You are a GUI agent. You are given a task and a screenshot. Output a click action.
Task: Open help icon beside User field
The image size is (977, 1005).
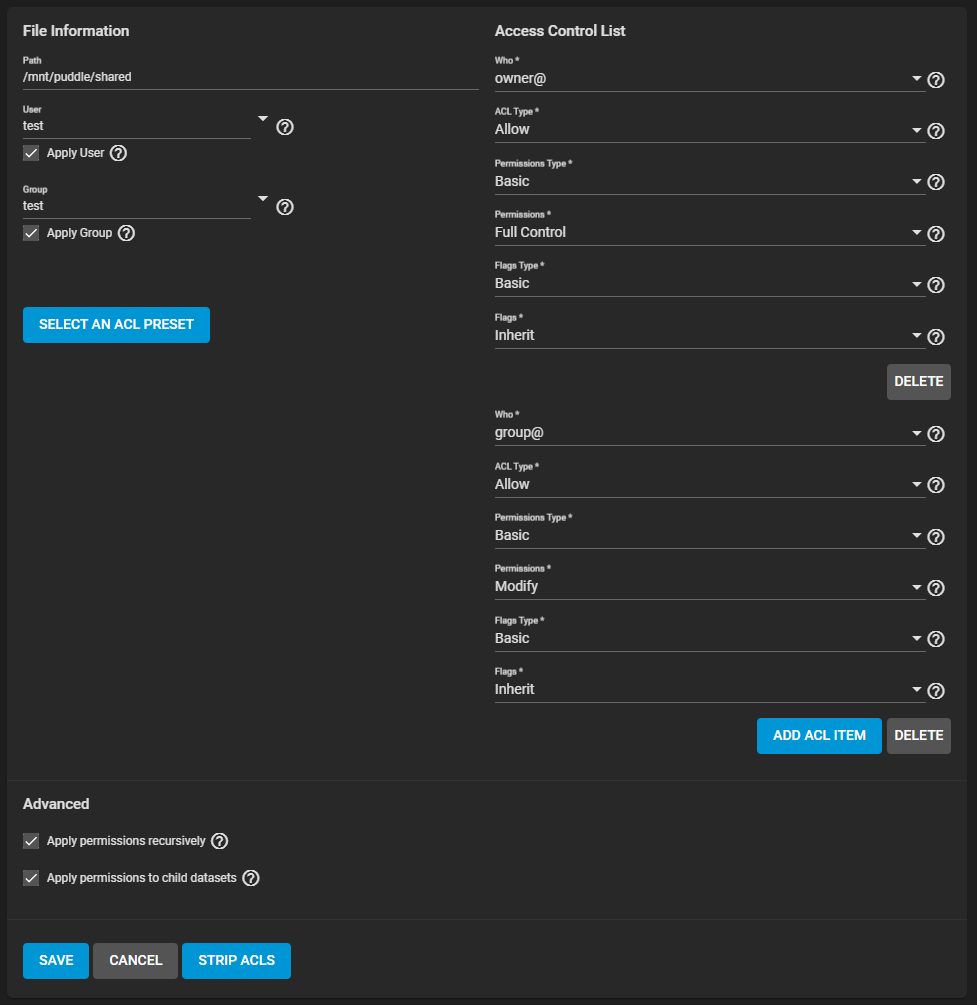pos(285,127)
